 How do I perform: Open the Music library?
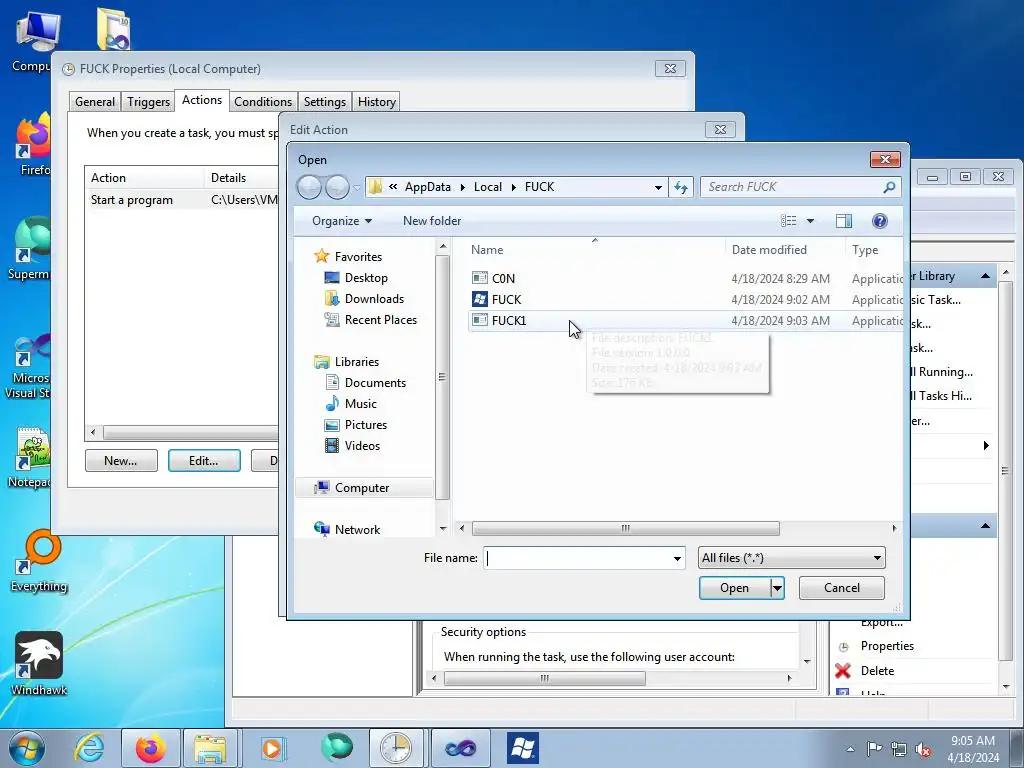coord(351,404)
